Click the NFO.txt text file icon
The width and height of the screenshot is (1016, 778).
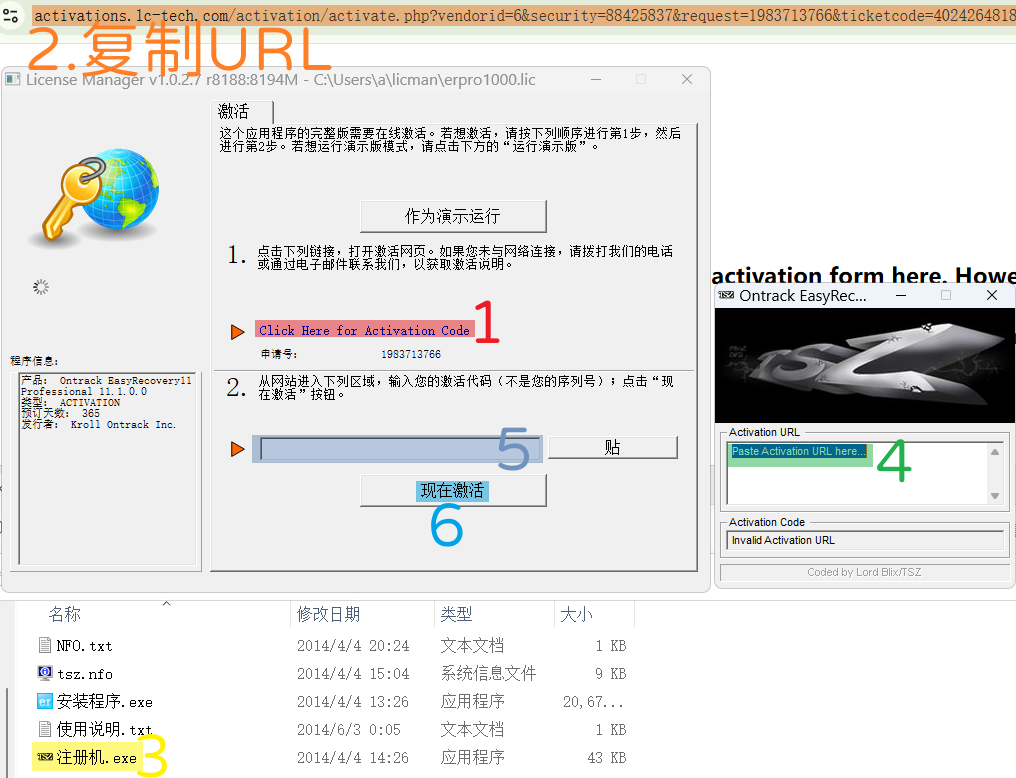45,645
